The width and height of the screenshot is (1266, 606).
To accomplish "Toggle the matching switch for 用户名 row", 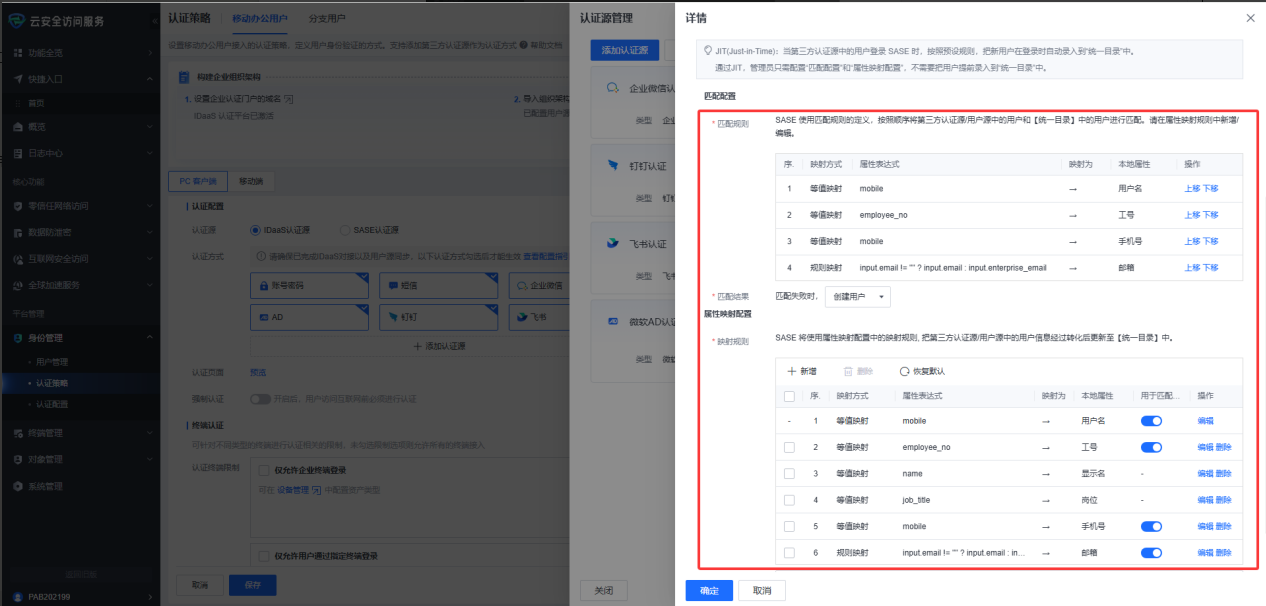I will click(x=1151, y=421).
